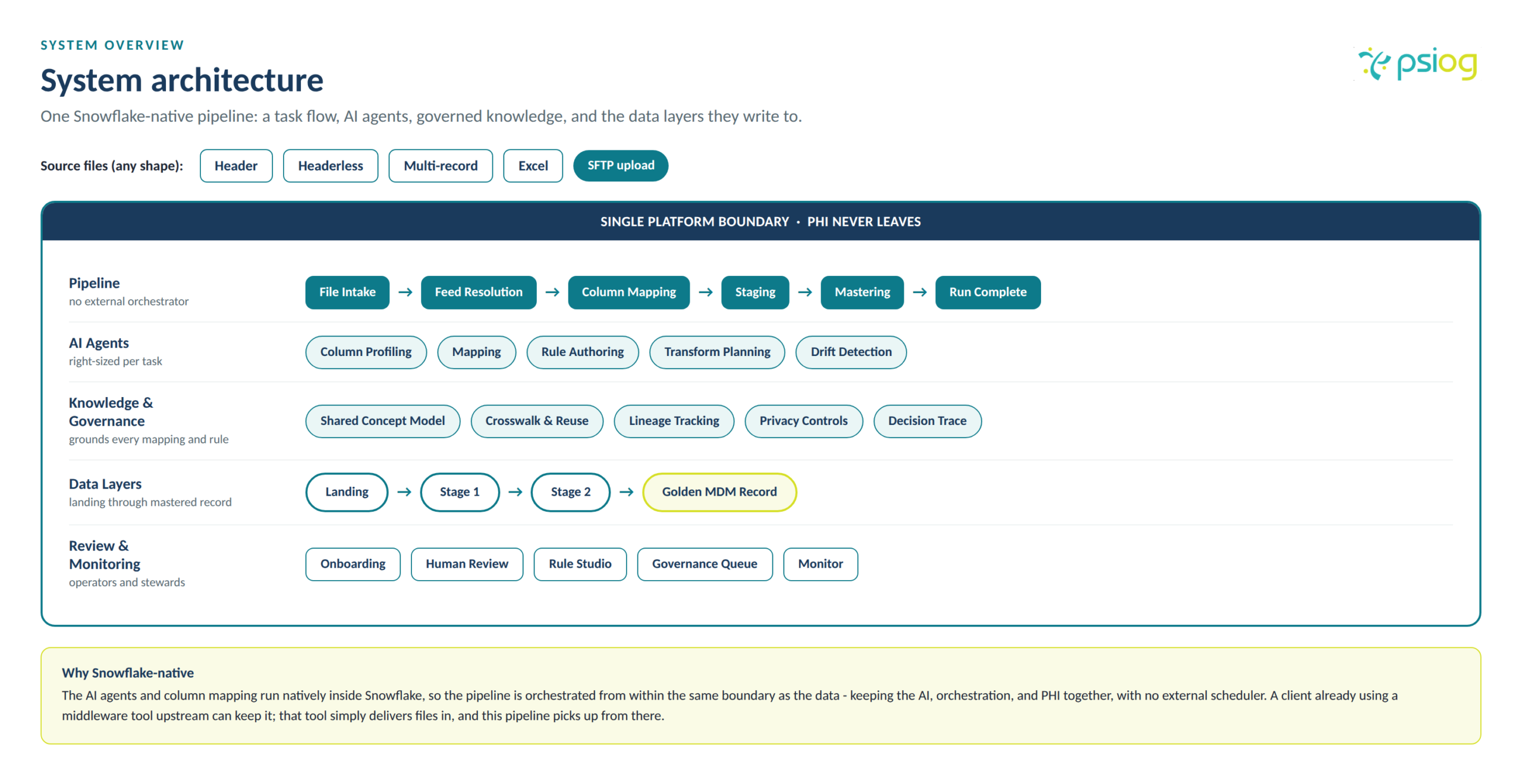Click the 'landing through mastered record' caption
1522x784 pixels.
[x=150, y=502]
